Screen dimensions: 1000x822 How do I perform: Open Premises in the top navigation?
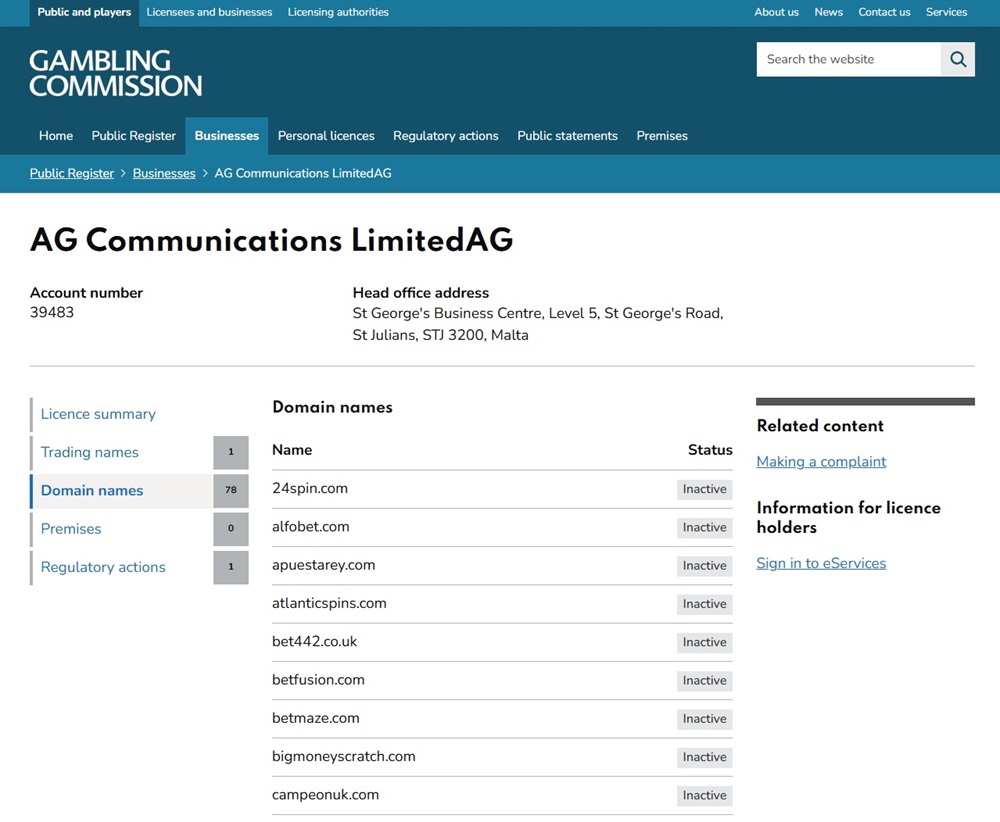point(662,136)
